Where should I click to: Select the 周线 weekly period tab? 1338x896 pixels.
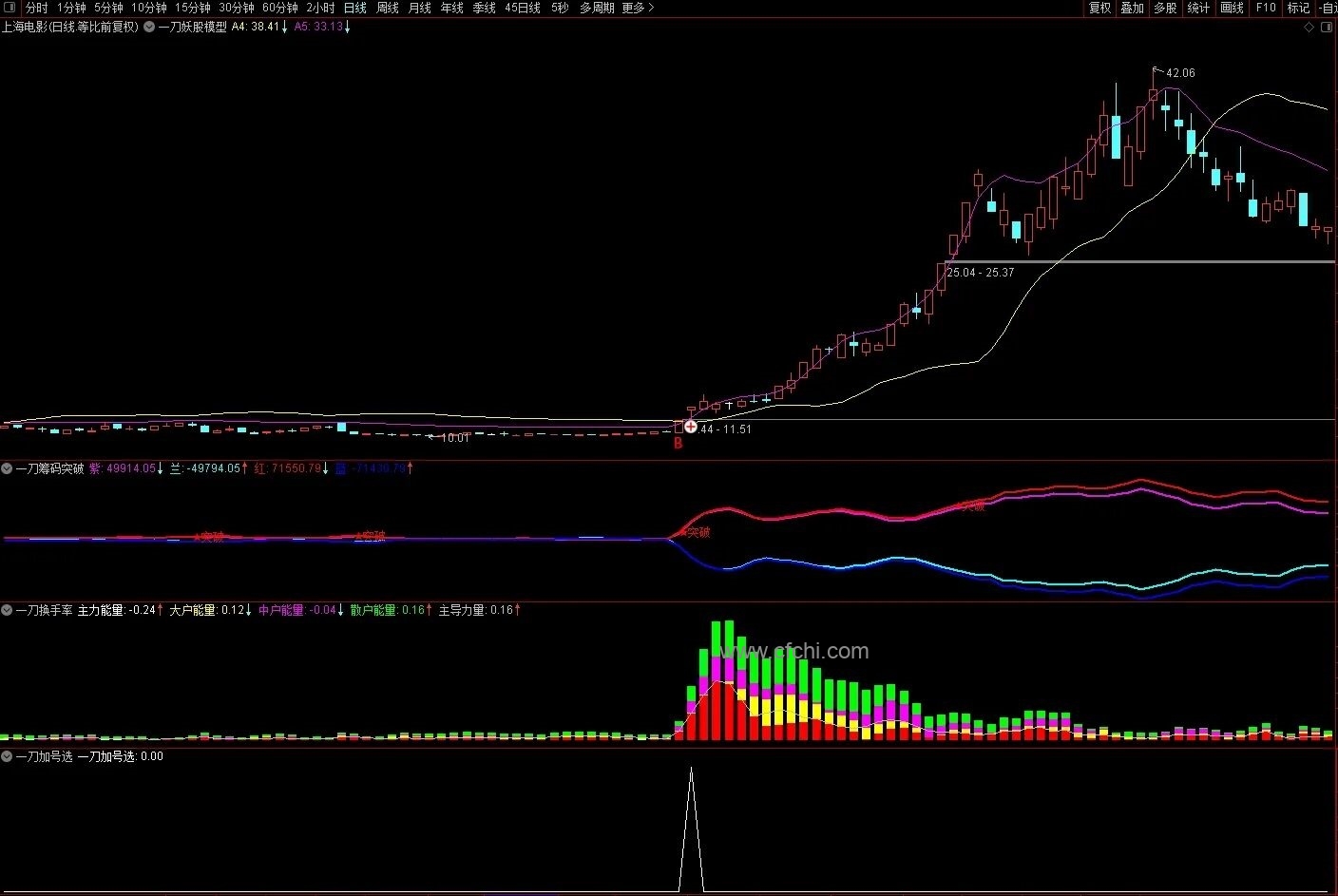tap(388, 8)
